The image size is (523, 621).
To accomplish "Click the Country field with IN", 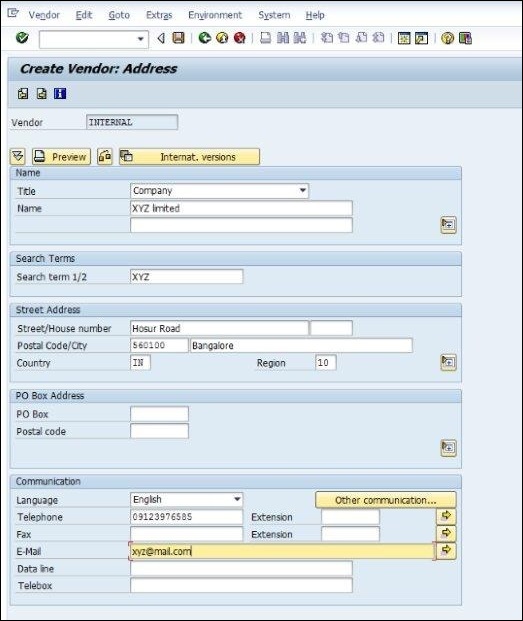I will click(140, 362).
